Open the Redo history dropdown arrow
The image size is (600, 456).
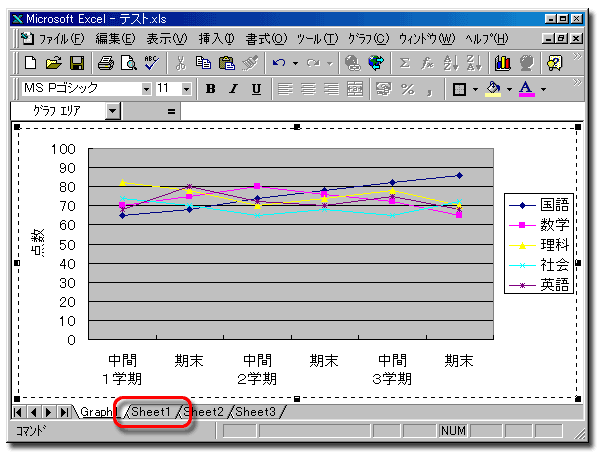point(329,63)
